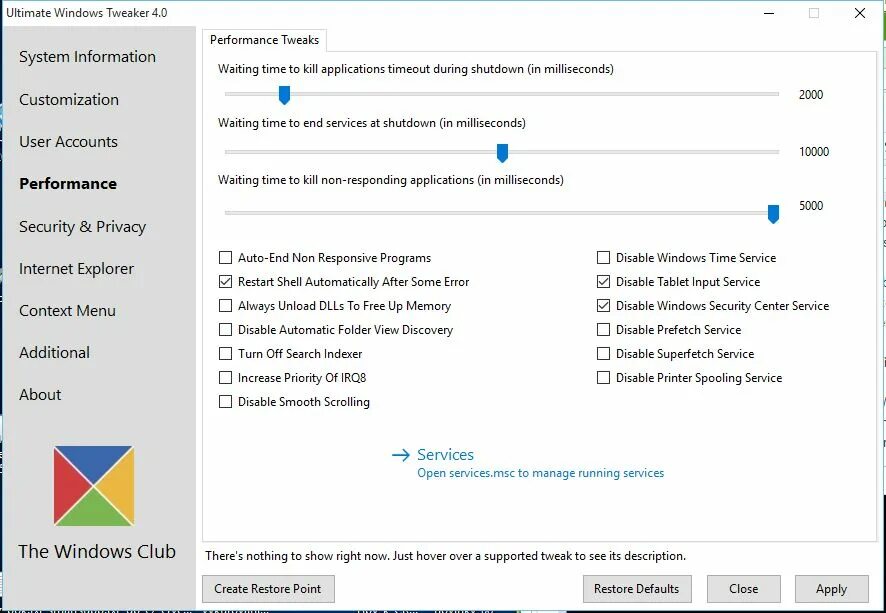
Task: Close the Ultimate Windows Tweaker window
Action: coord(860,13)
